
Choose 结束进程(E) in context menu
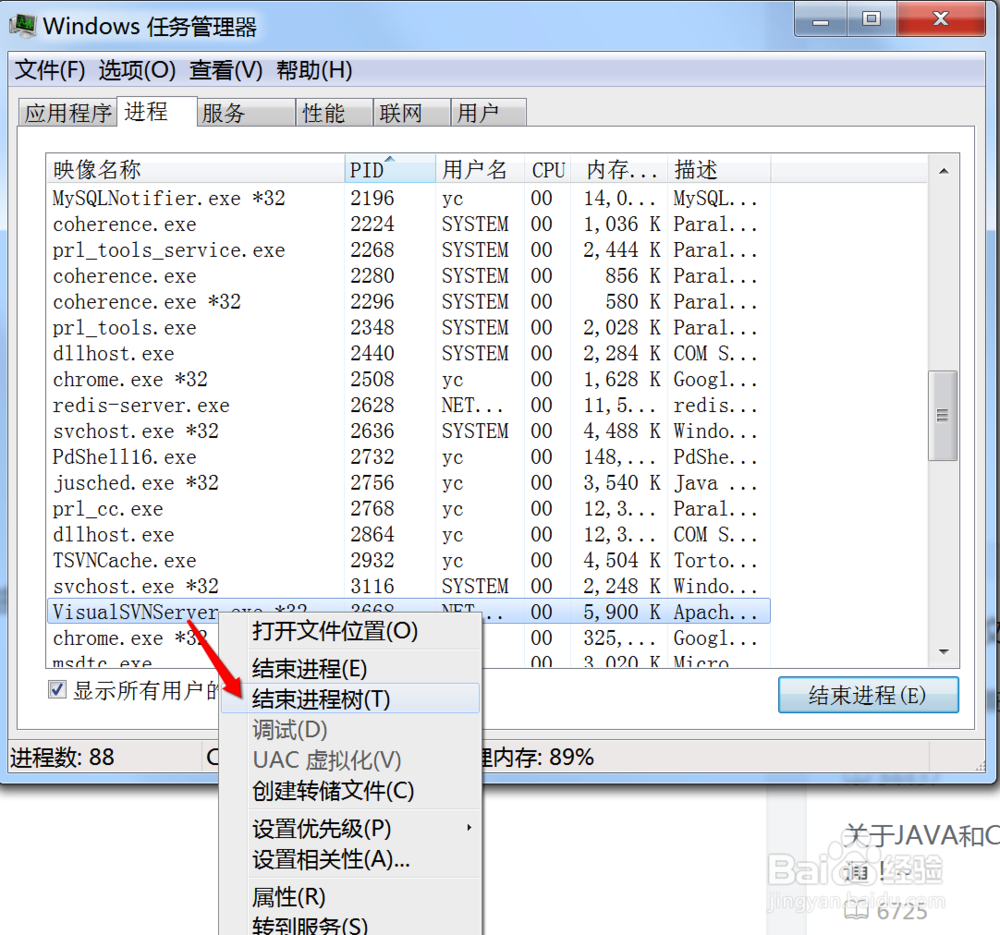pyautogui.click(x=350, y=668)
